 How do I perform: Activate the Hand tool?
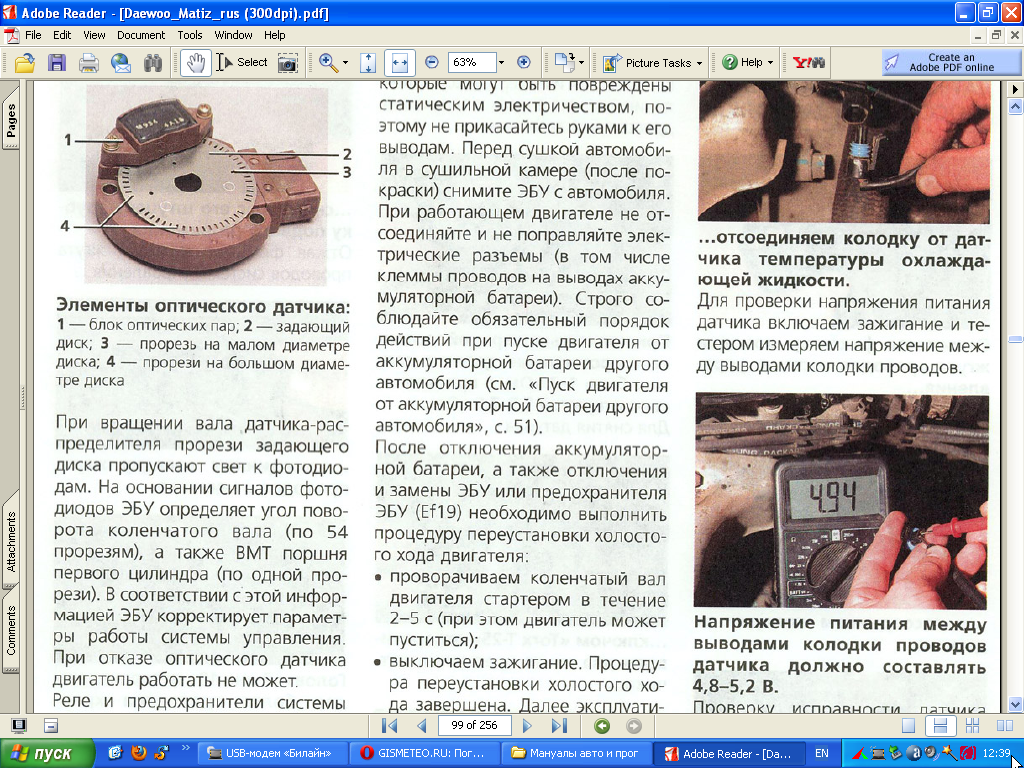point(195,63)
